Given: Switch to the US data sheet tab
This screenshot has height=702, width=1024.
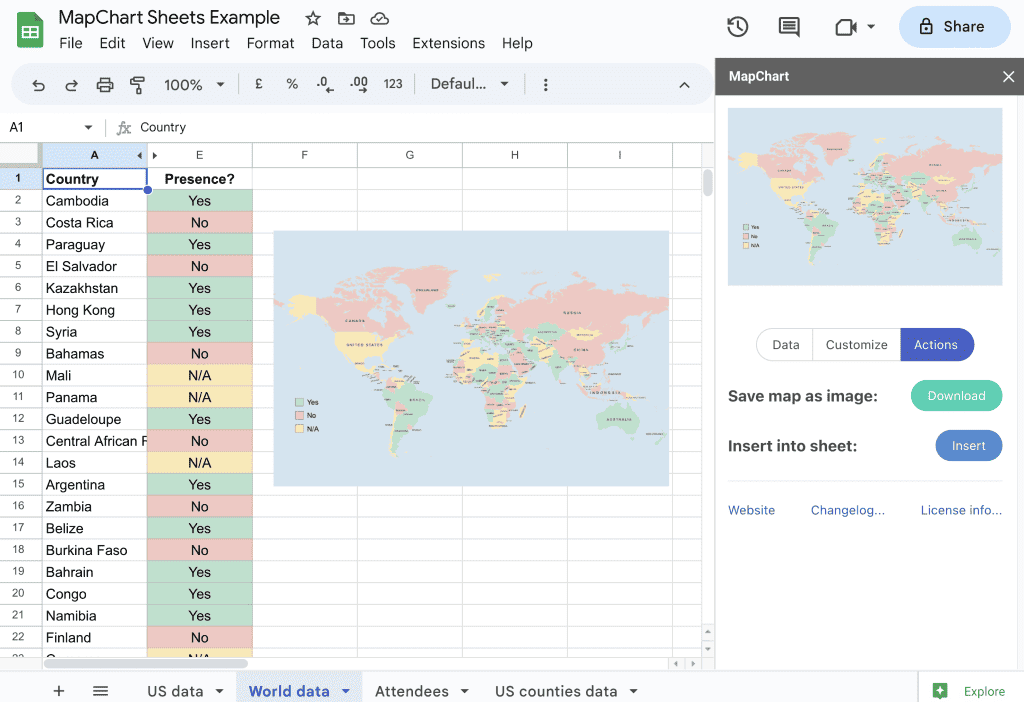Looking at the screenshot, I should pos(175,691).
